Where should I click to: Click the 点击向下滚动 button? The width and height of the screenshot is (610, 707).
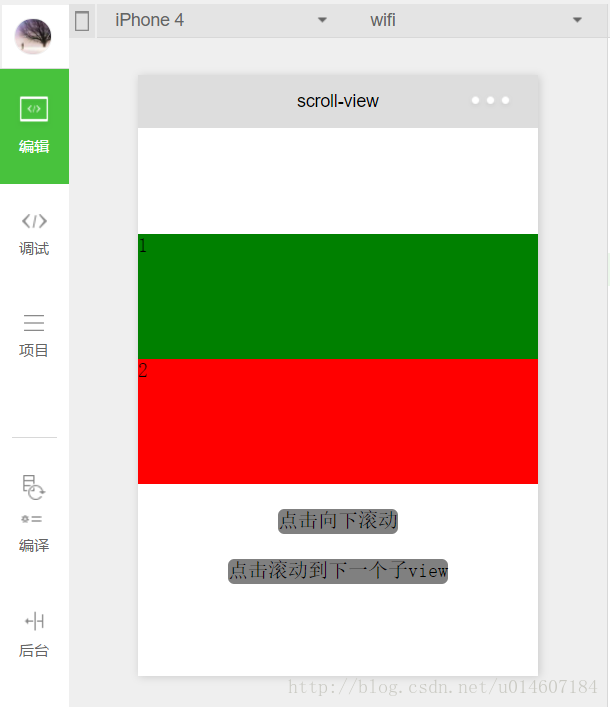(x=338, y=521)
